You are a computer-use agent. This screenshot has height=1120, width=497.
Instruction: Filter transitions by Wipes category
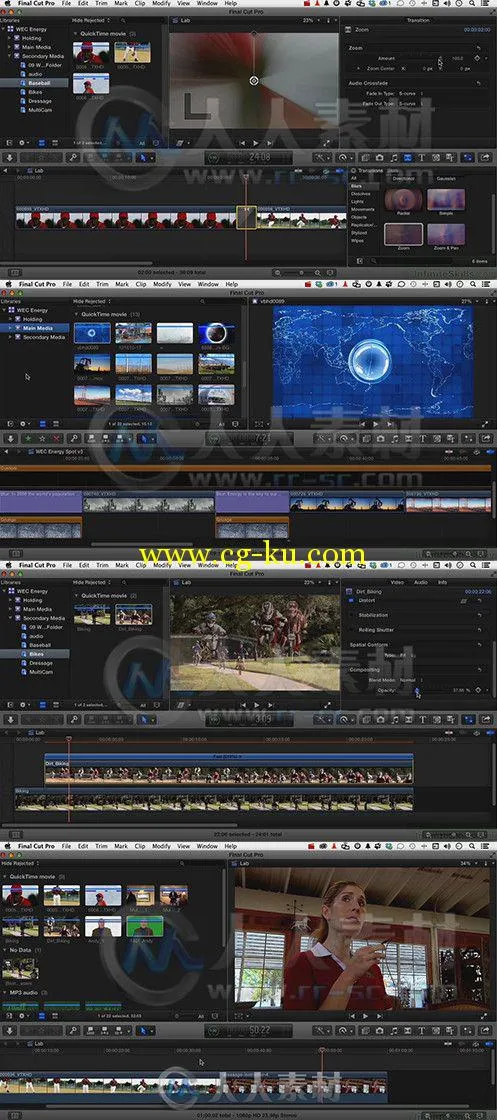[357, 240]
